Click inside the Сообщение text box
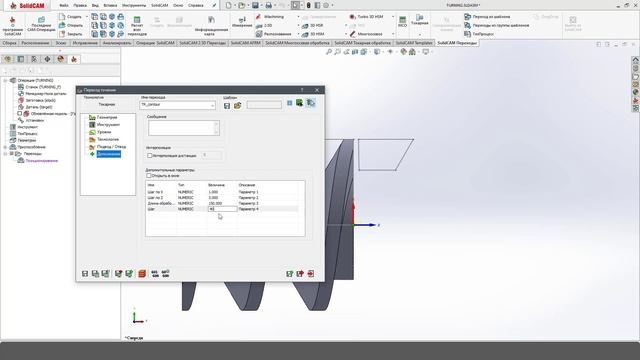This screenshot has height=360, width=640. (184, 128)
